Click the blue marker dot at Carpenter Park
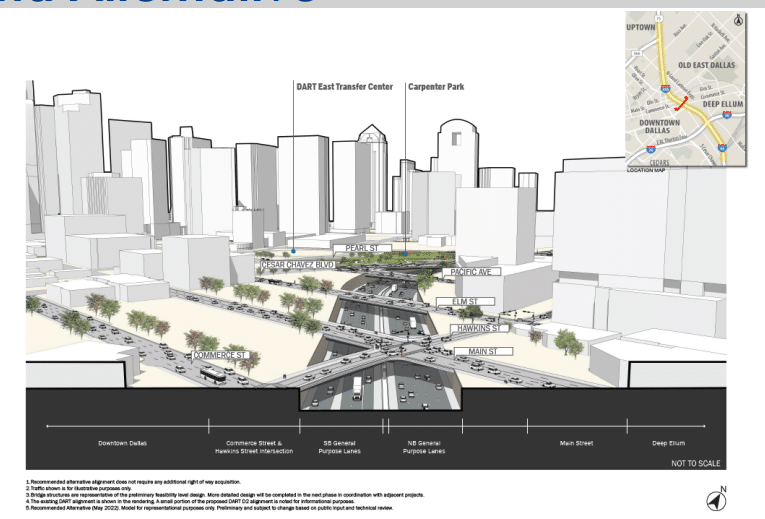The height and width of the screenshot is (519, 765). pos(405,253)
